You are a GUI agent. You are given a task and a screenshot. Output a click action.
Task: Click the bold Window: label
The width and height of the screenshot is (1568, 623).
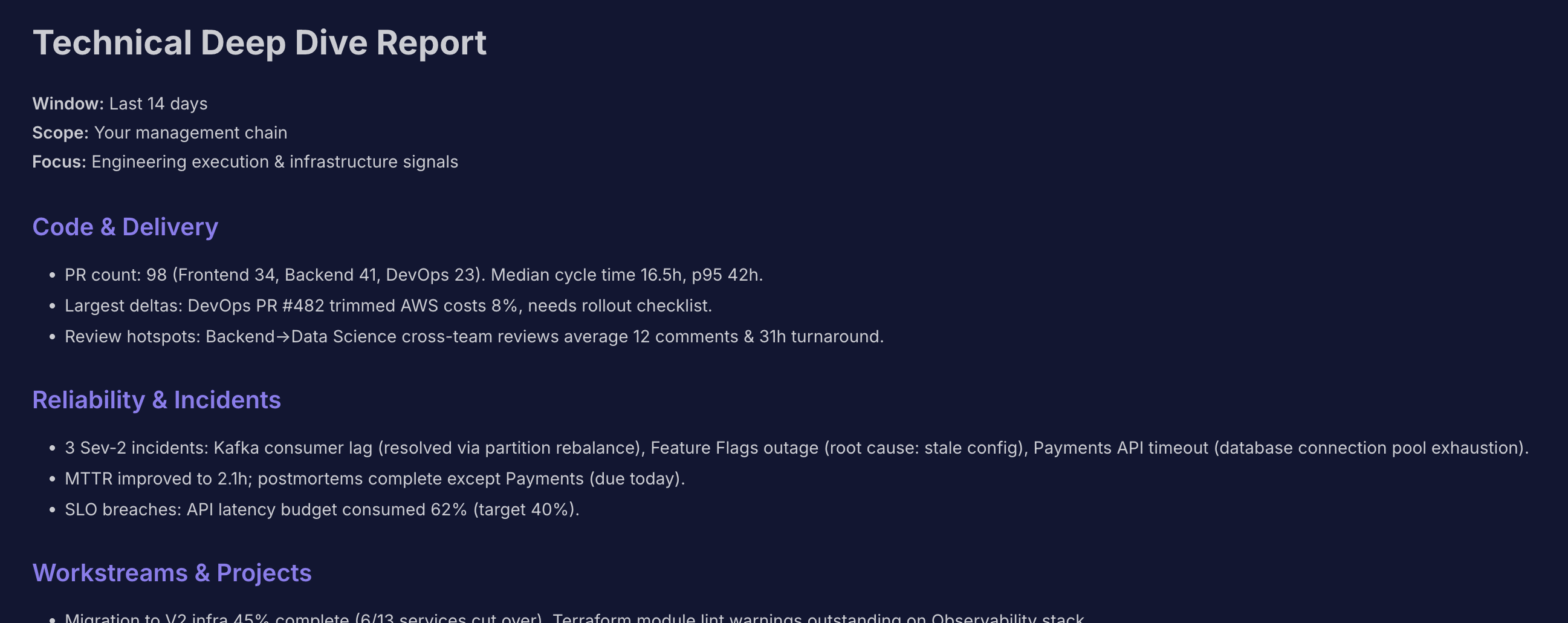coord(68,103)
